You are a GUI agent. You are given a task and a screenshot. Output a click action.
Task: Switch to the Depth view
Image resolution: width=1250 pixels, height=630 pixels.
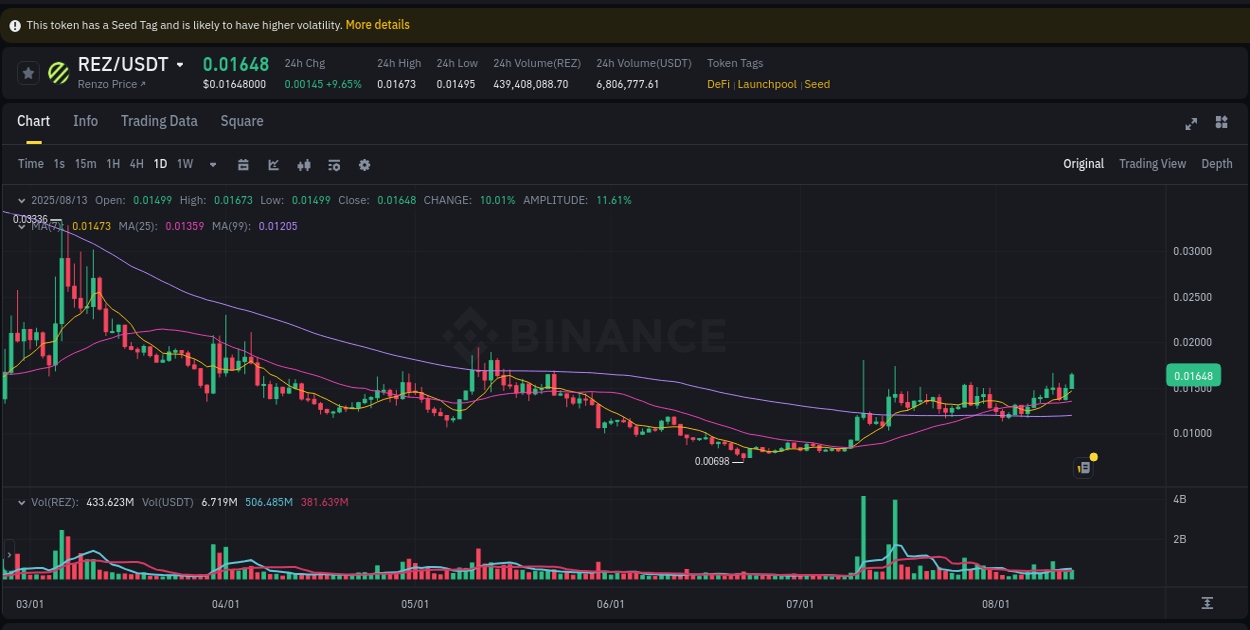tap(1217, 163)
